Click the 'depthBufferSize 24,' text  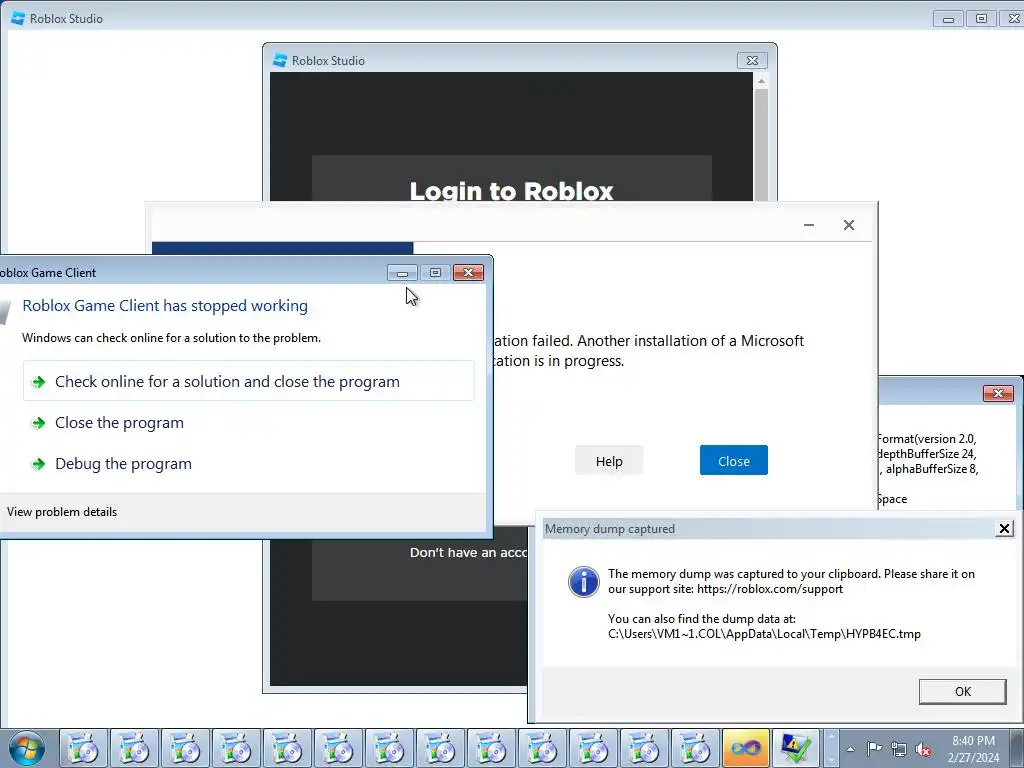(927, 454)
